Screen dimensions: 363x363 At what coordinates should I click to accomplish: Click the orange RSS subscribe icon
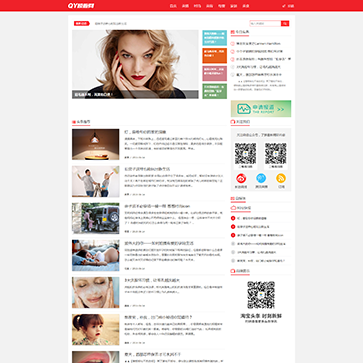281,178
